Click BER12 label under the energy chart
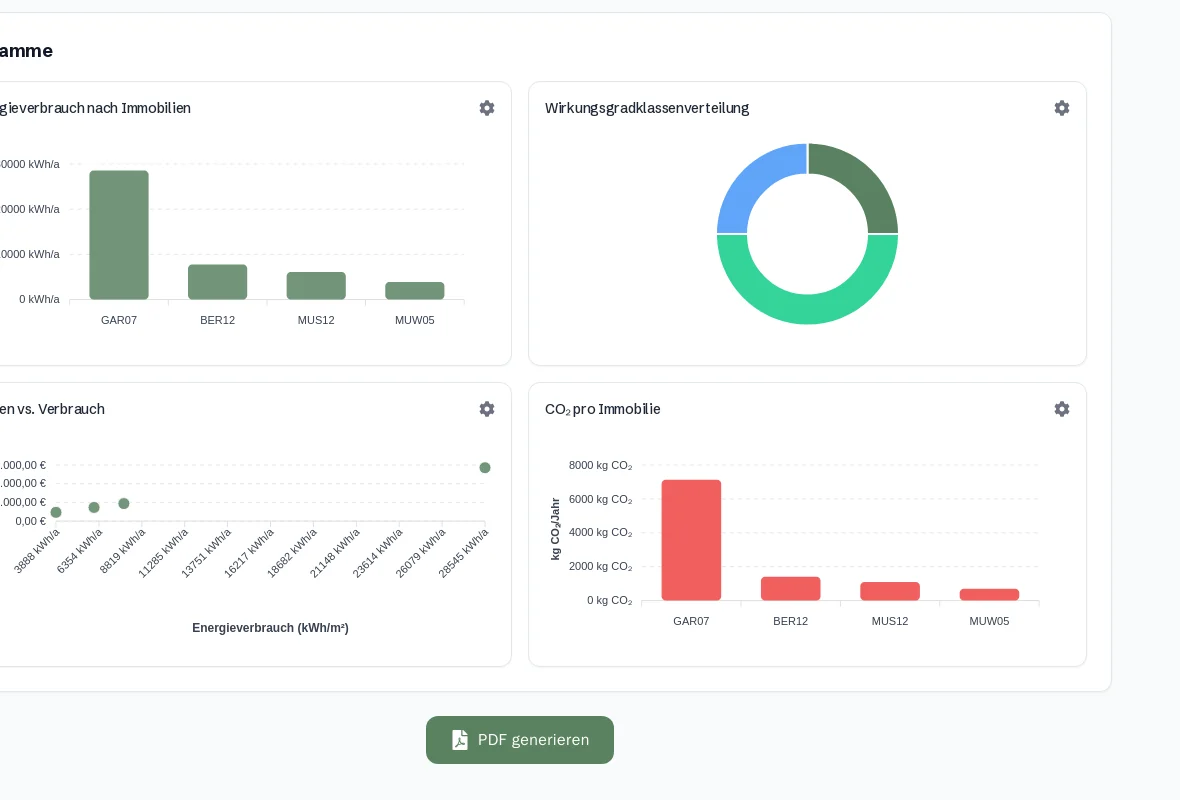Image resolution: width=1180 pixels, height=800 pixels. click(x=217, y=320)
